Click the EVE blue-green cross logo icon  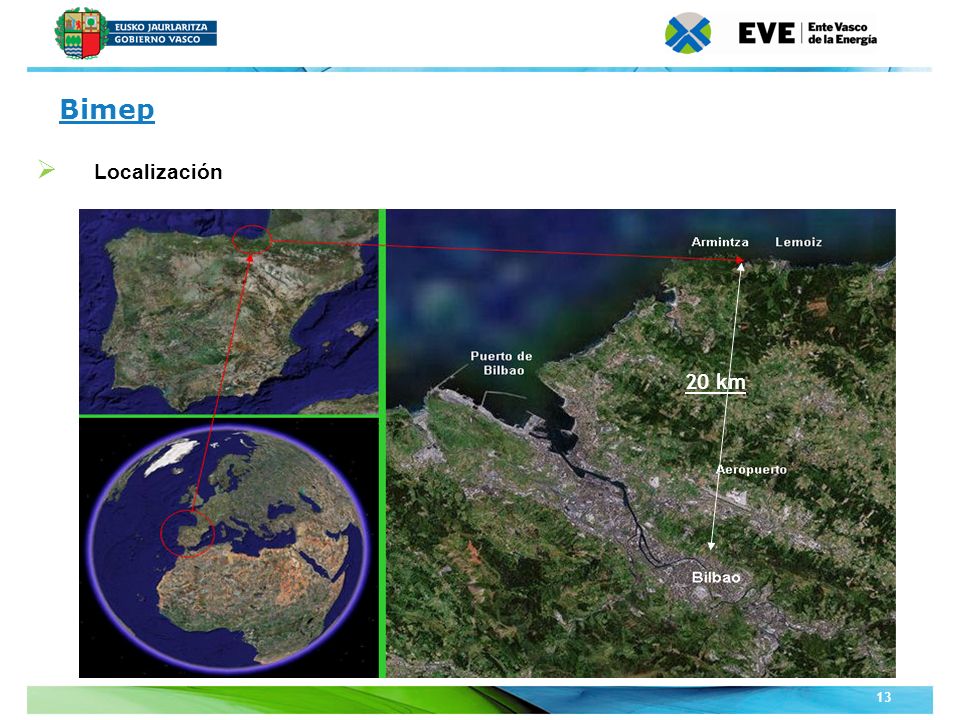pos(688,33)
